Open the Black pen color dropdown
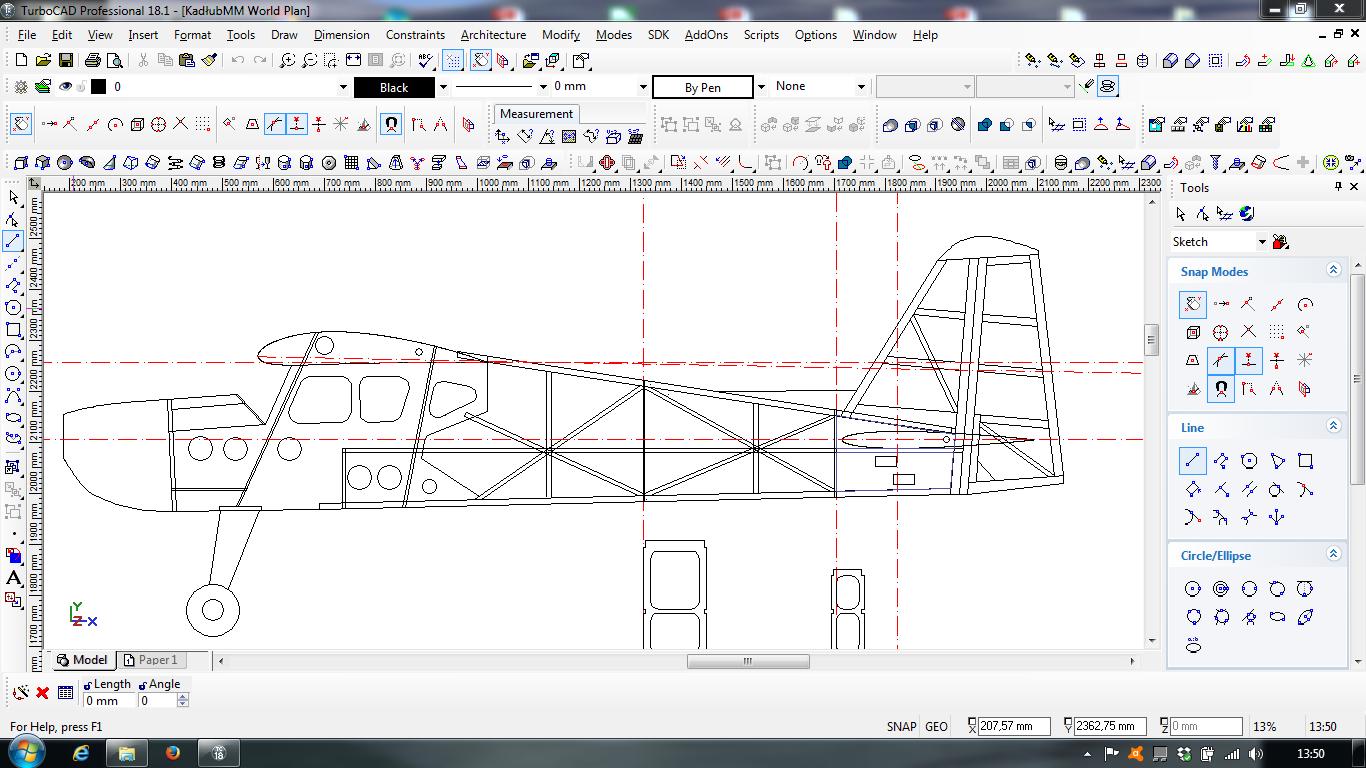Viewport: 1366px width, 768px height. pyautogui.click(x=443, y=87)
